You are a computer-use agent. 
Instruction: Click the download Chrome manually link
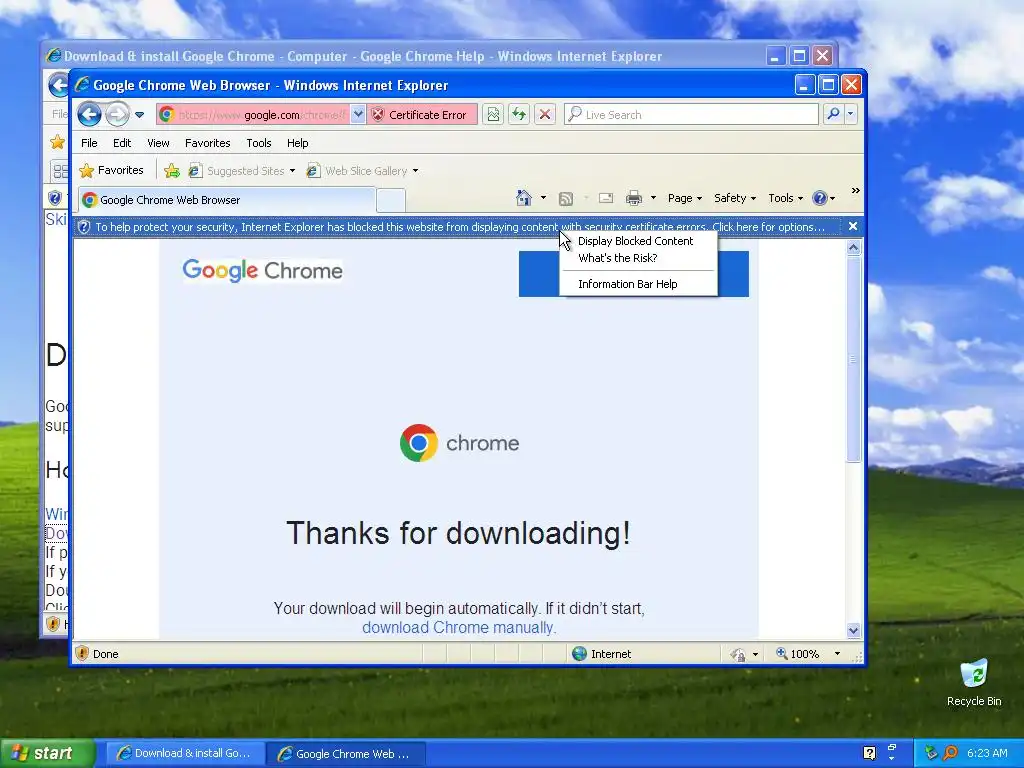(x=459, y=628)
